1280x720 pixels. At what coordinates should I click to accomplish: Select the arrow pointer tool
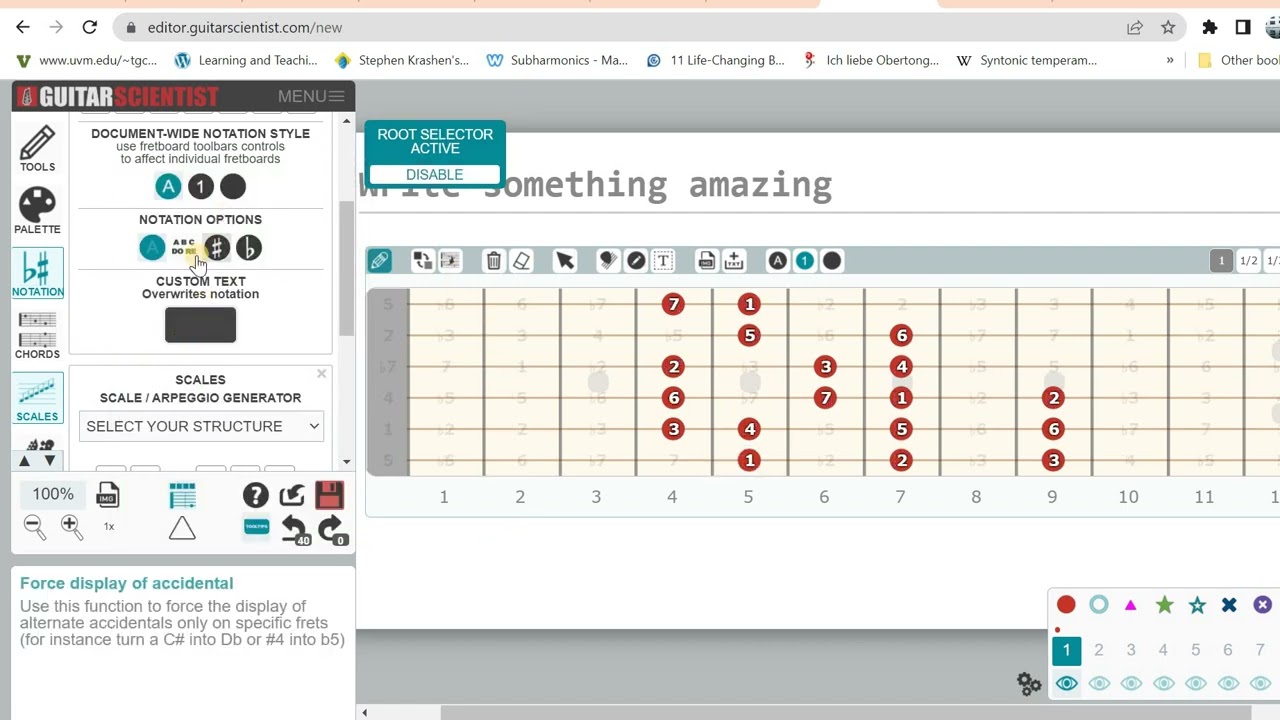565,261
